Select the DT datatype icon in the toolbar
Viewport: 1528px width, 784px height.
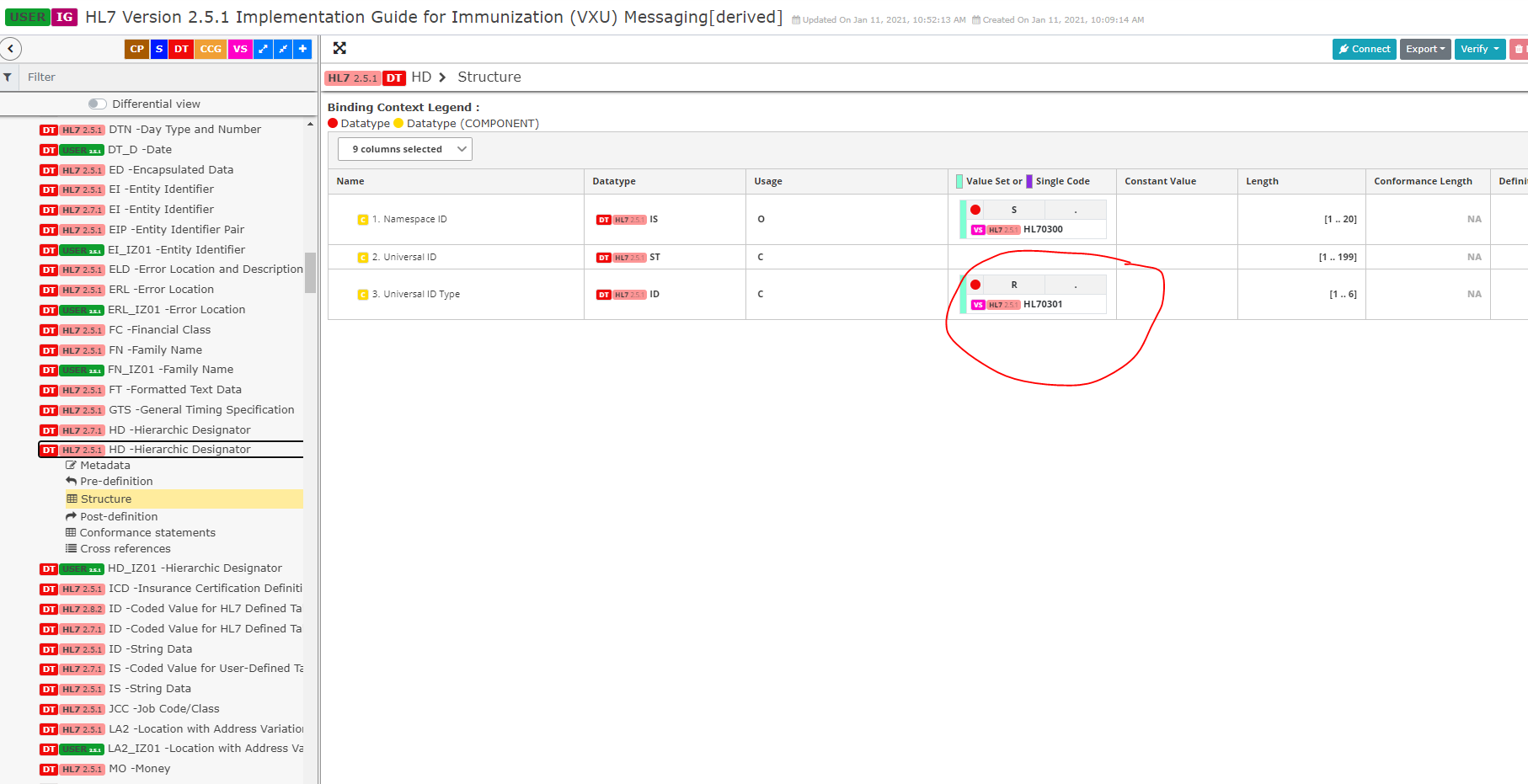point(180,49)
